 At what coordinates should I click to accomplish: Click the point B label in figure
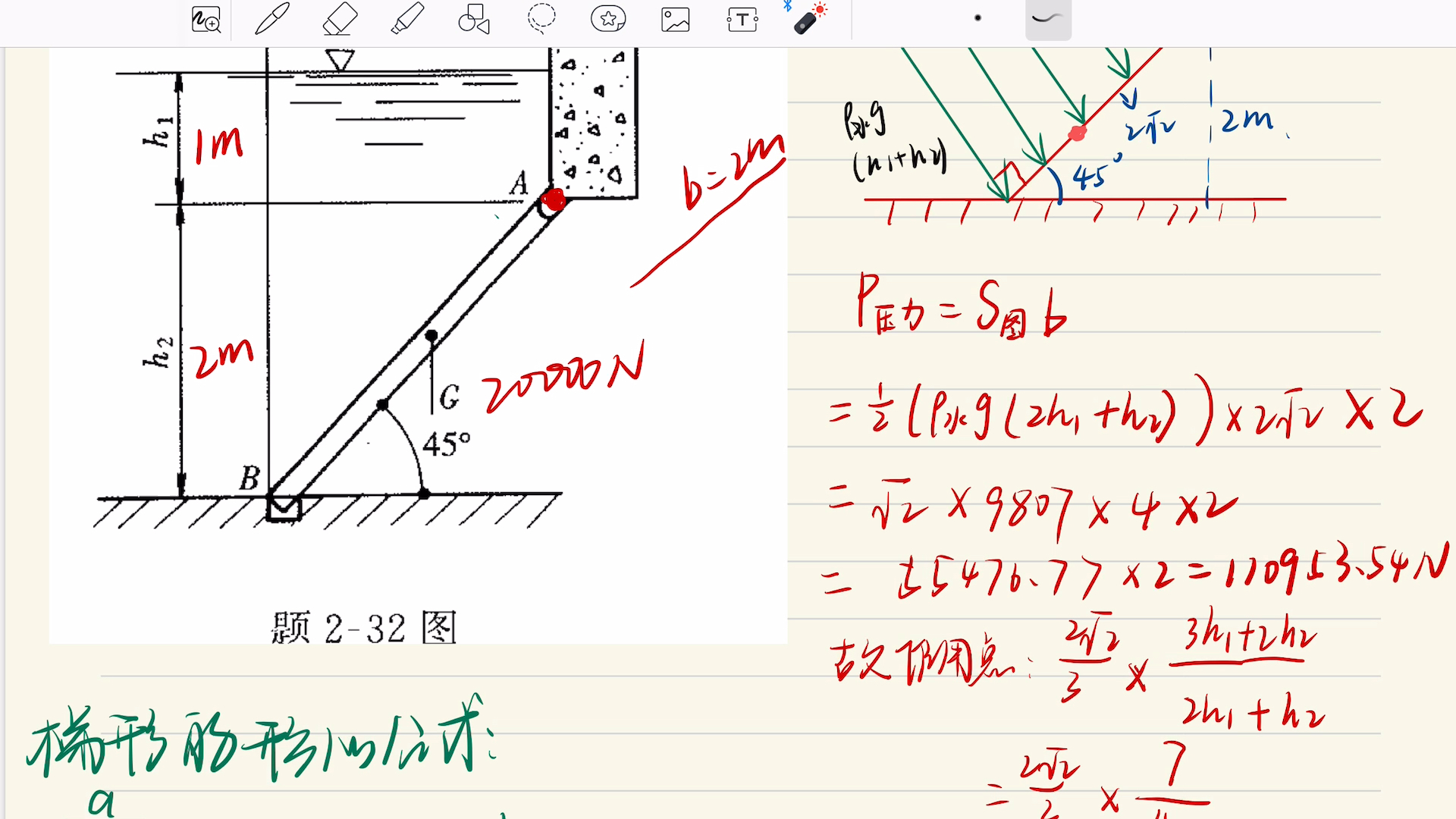point(249,478)
